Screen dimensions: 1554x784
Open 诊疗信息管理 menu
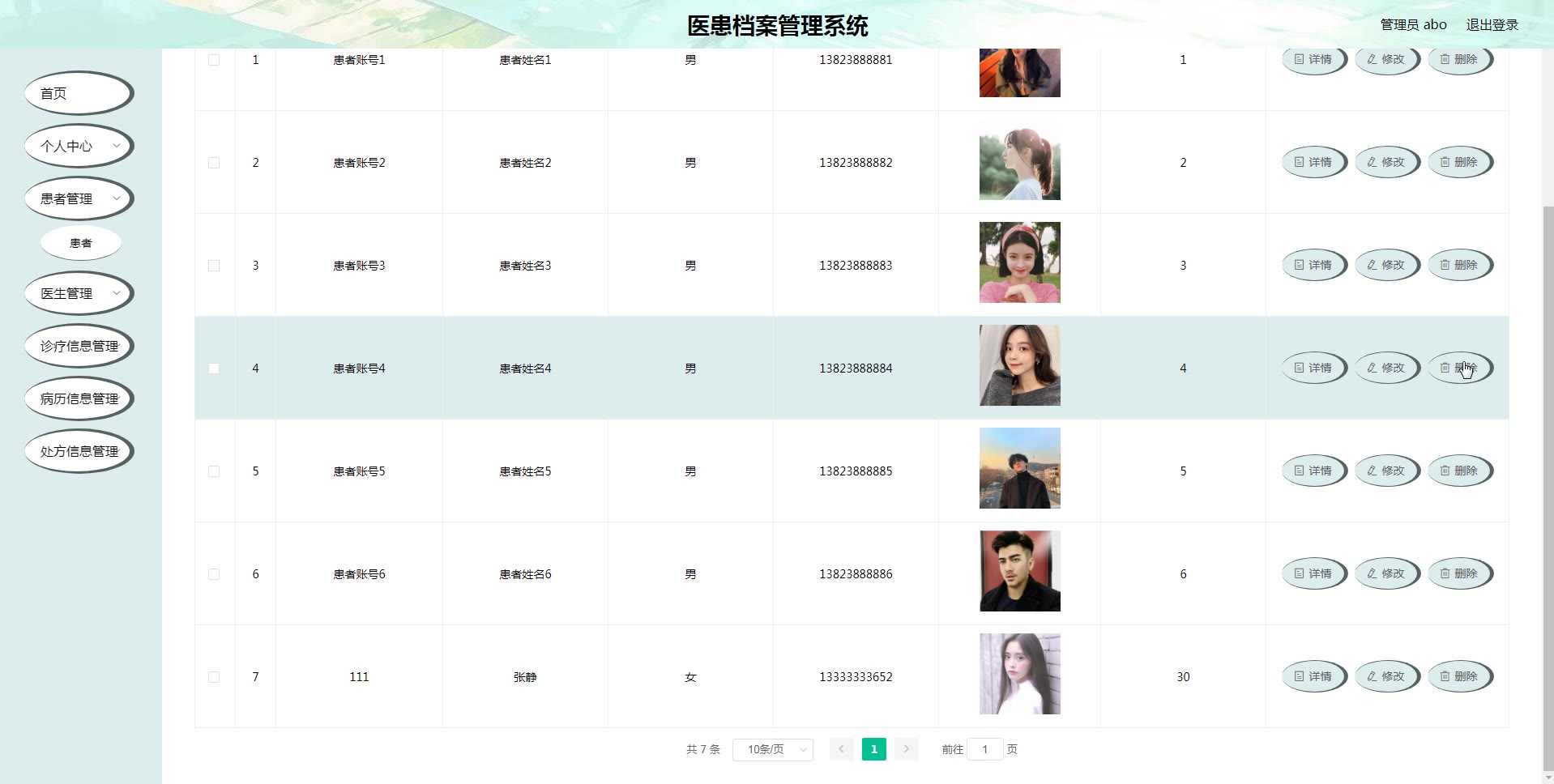coord(79,347)
